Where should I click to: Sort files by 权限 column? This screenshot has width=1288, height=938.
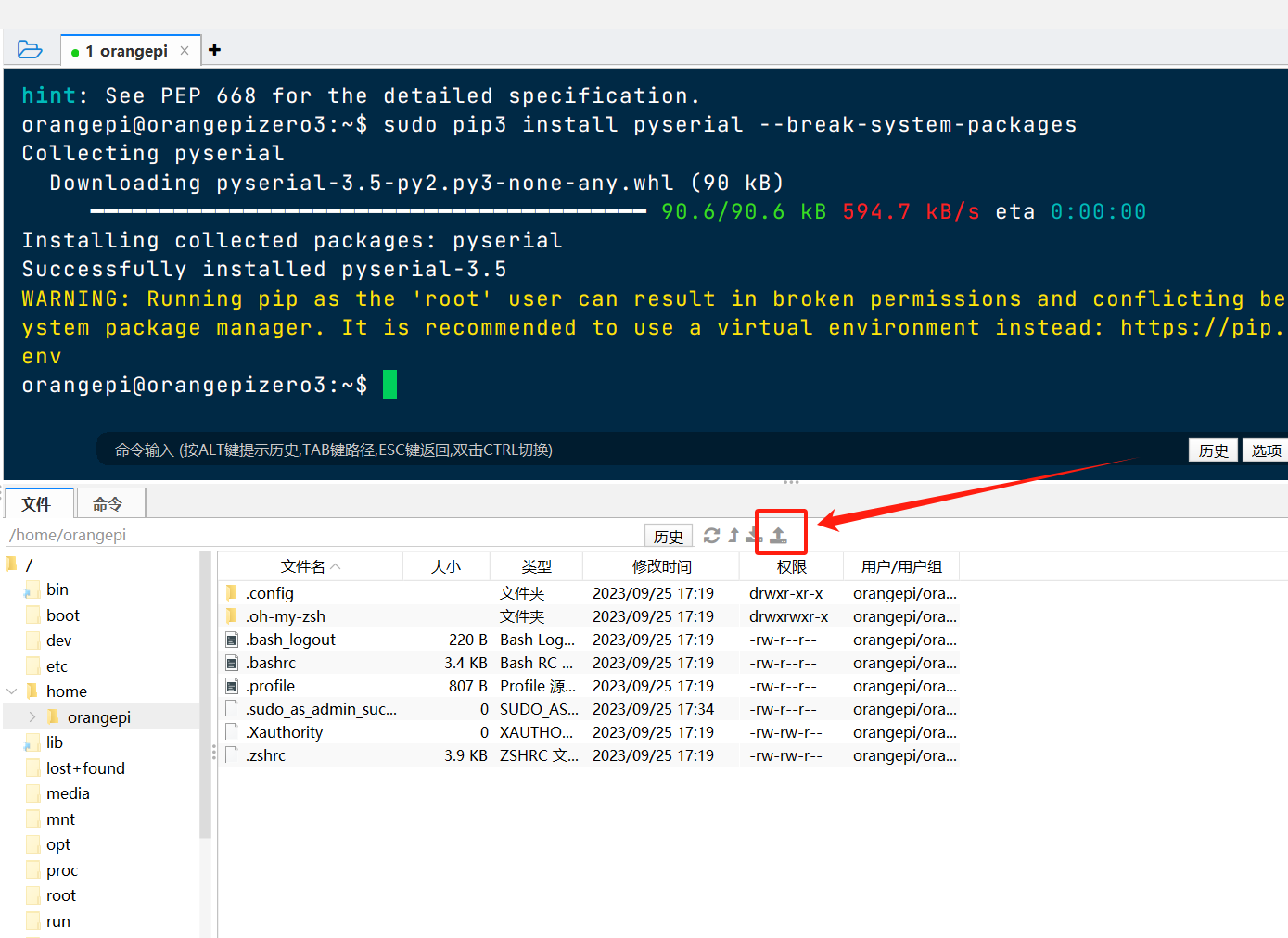click(x=791, y=566)
